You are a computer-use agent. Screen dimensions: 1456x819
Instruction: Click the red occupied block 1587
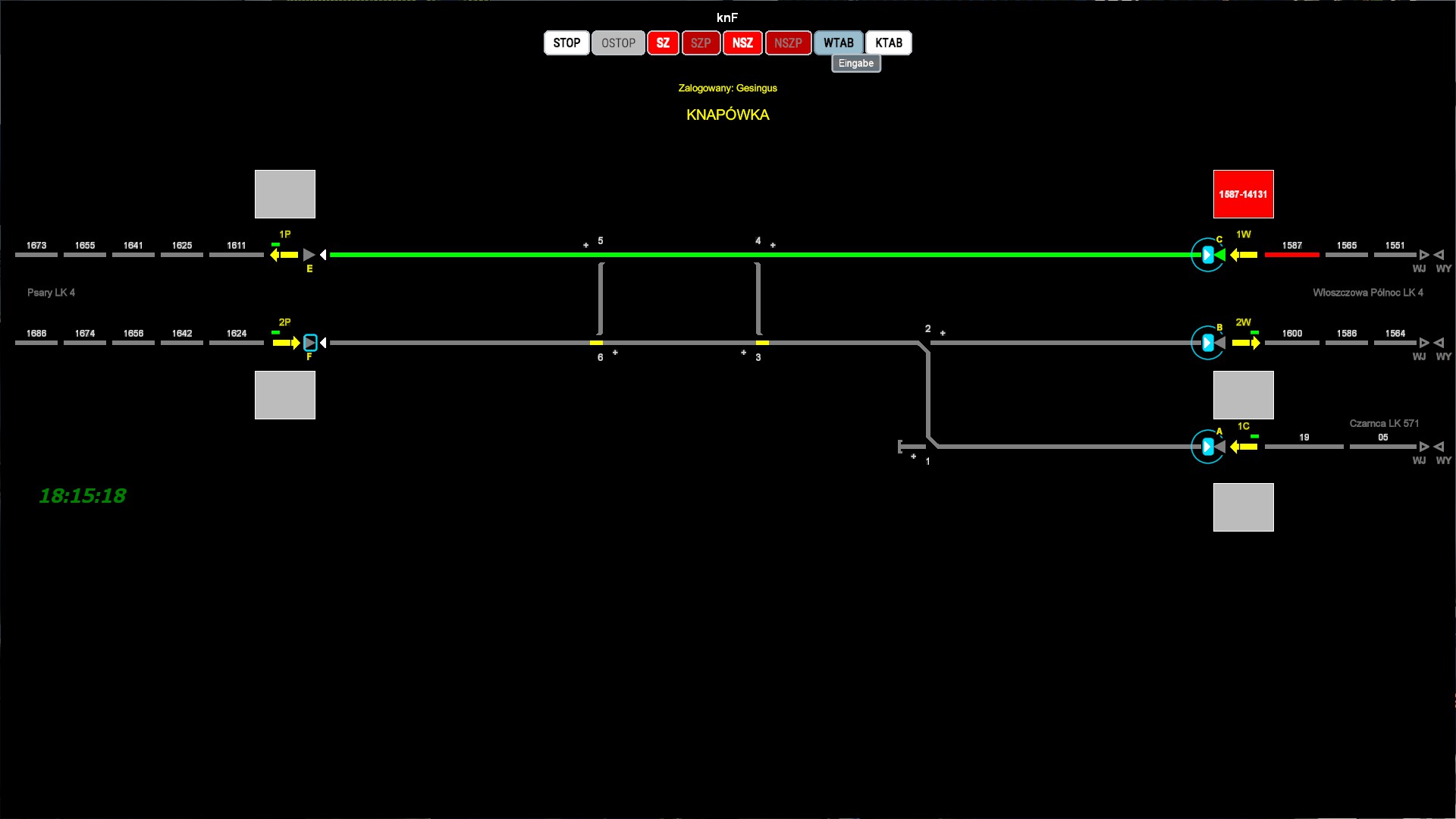tap(1291, 255)
